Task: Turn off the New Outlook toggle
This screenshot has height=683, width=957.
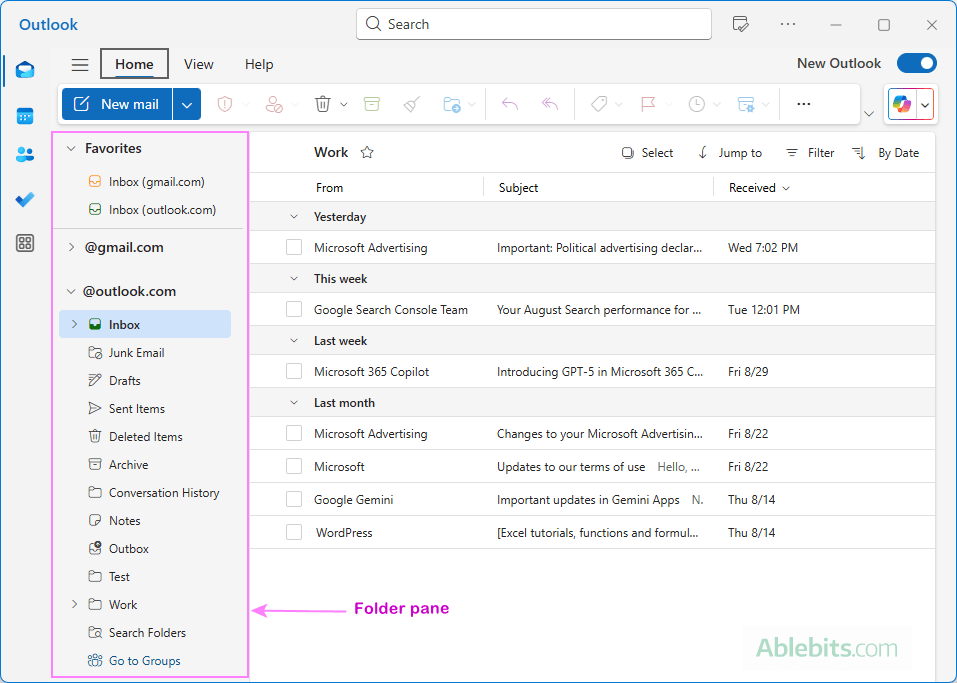Action: 917,63
